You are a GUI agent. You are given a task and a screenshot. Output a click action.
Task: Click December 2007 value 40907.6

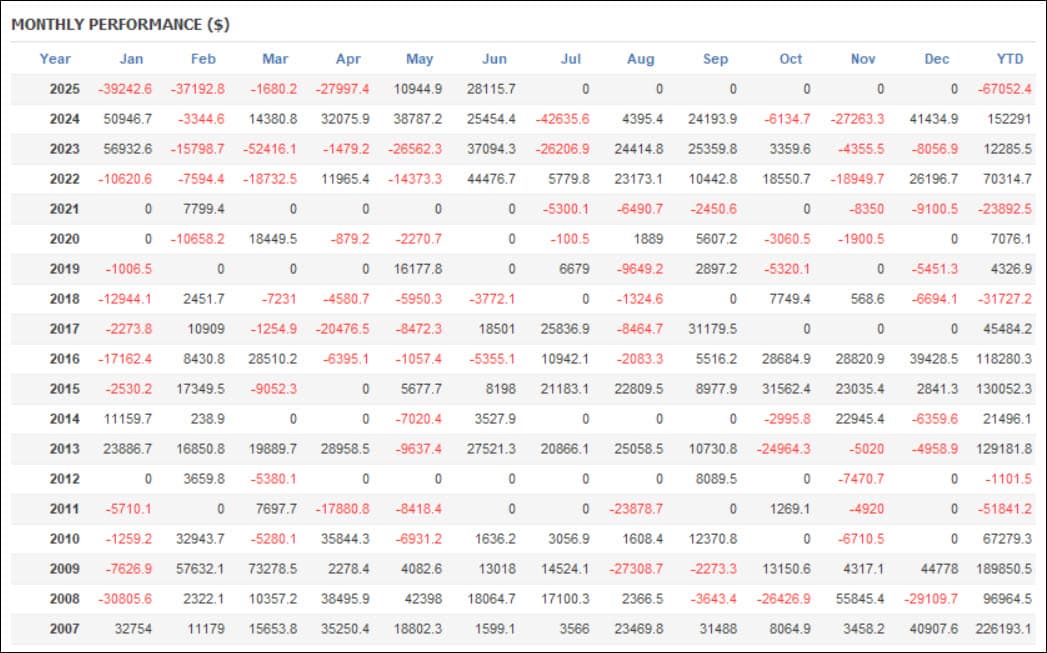[x=933, y=629]
